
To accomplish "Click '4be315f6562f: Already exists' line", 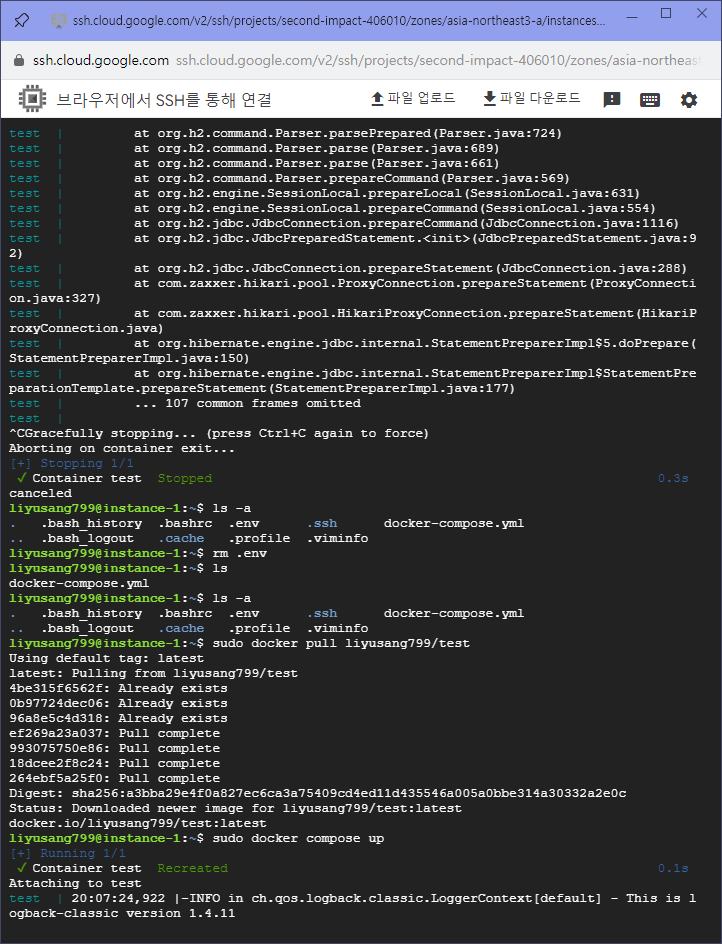I will point(118,689).
